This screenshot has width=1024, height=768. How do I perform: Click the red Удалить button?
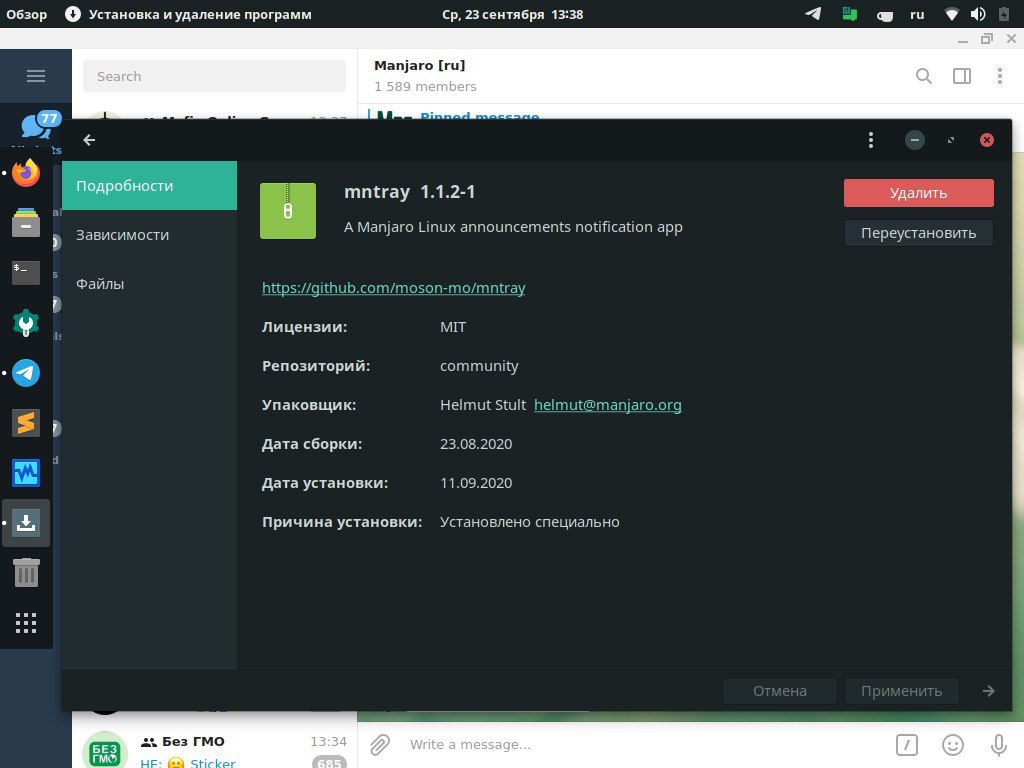pos(919,193)
